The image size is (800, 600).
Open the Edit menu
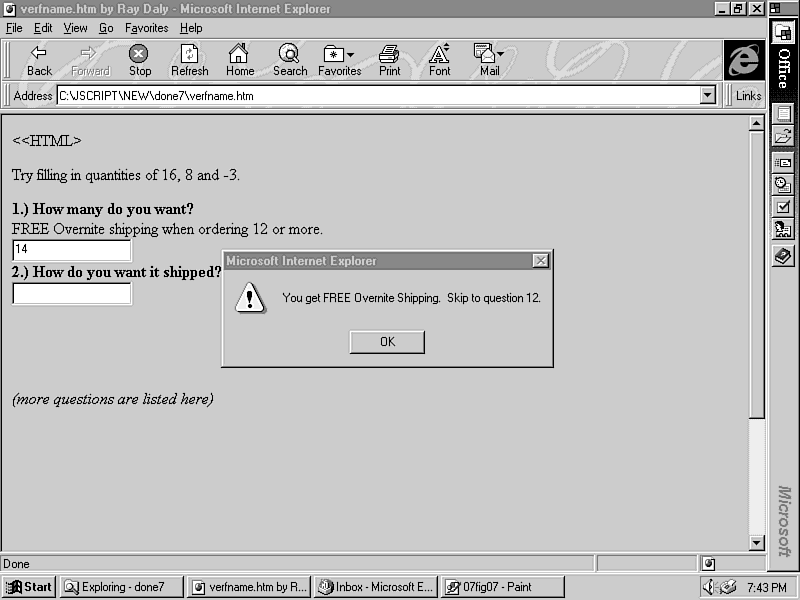click(x=43, y=28)
